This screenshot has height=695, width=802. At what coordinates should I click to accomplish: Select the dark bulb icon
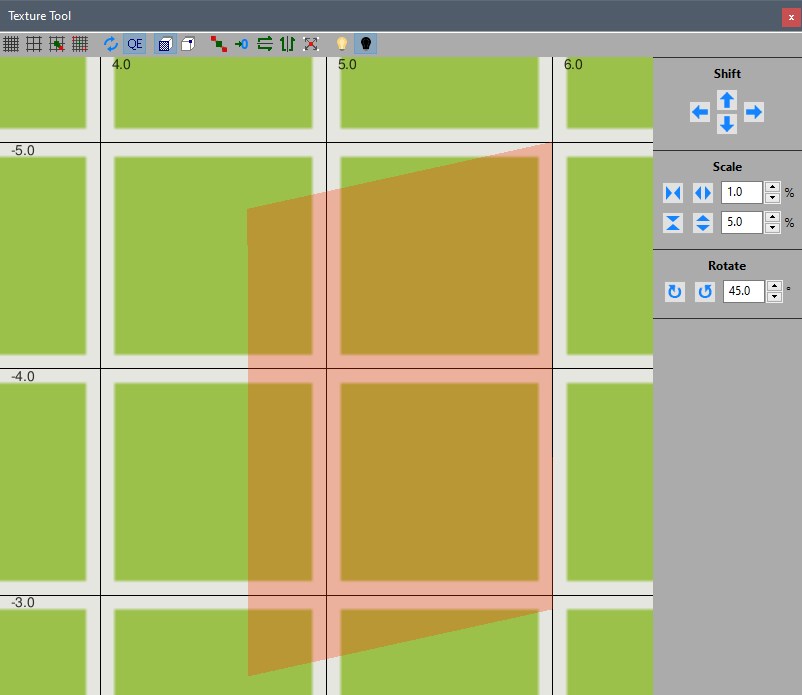365,44
